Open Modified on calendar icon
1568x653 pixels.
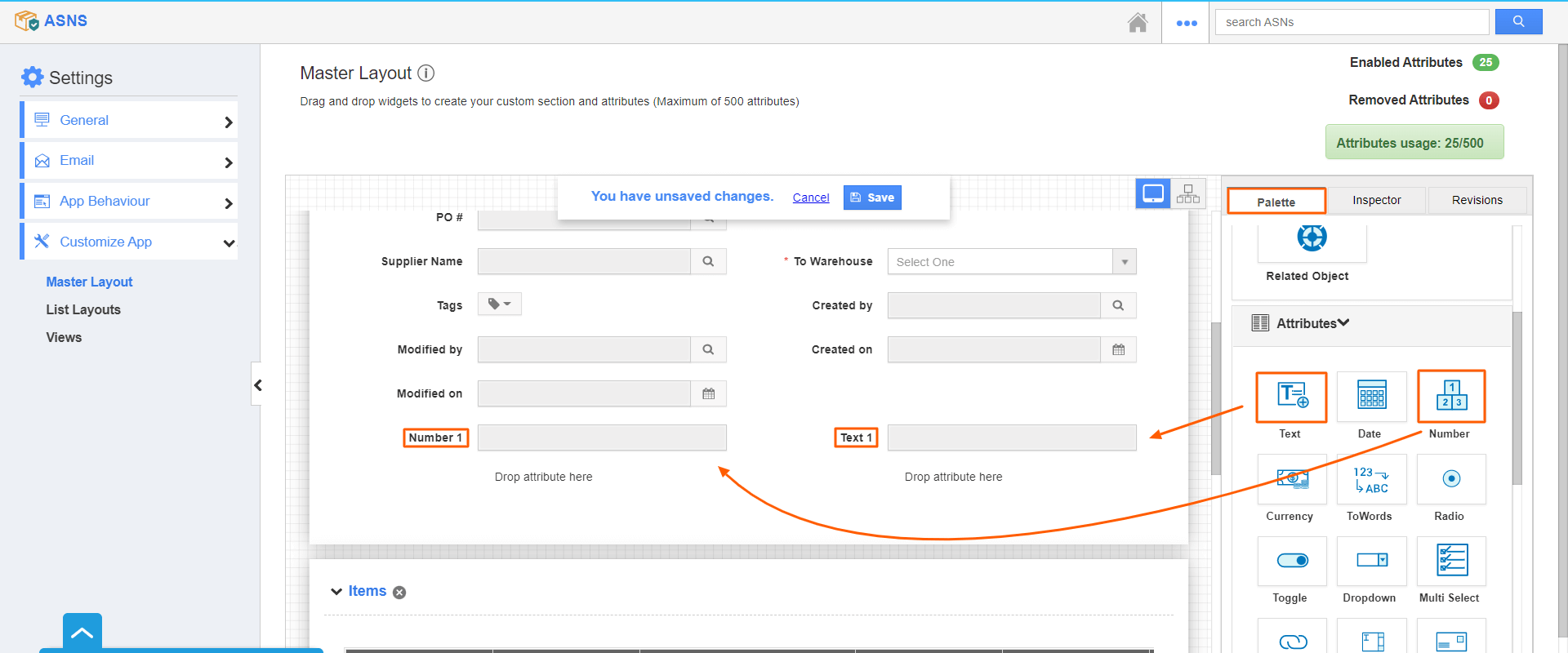708,393
